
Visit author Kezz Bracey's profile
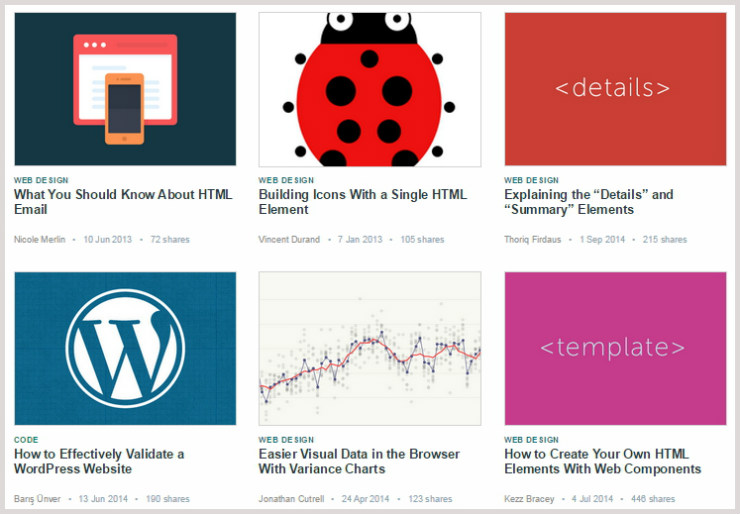[x=529, y=499]
